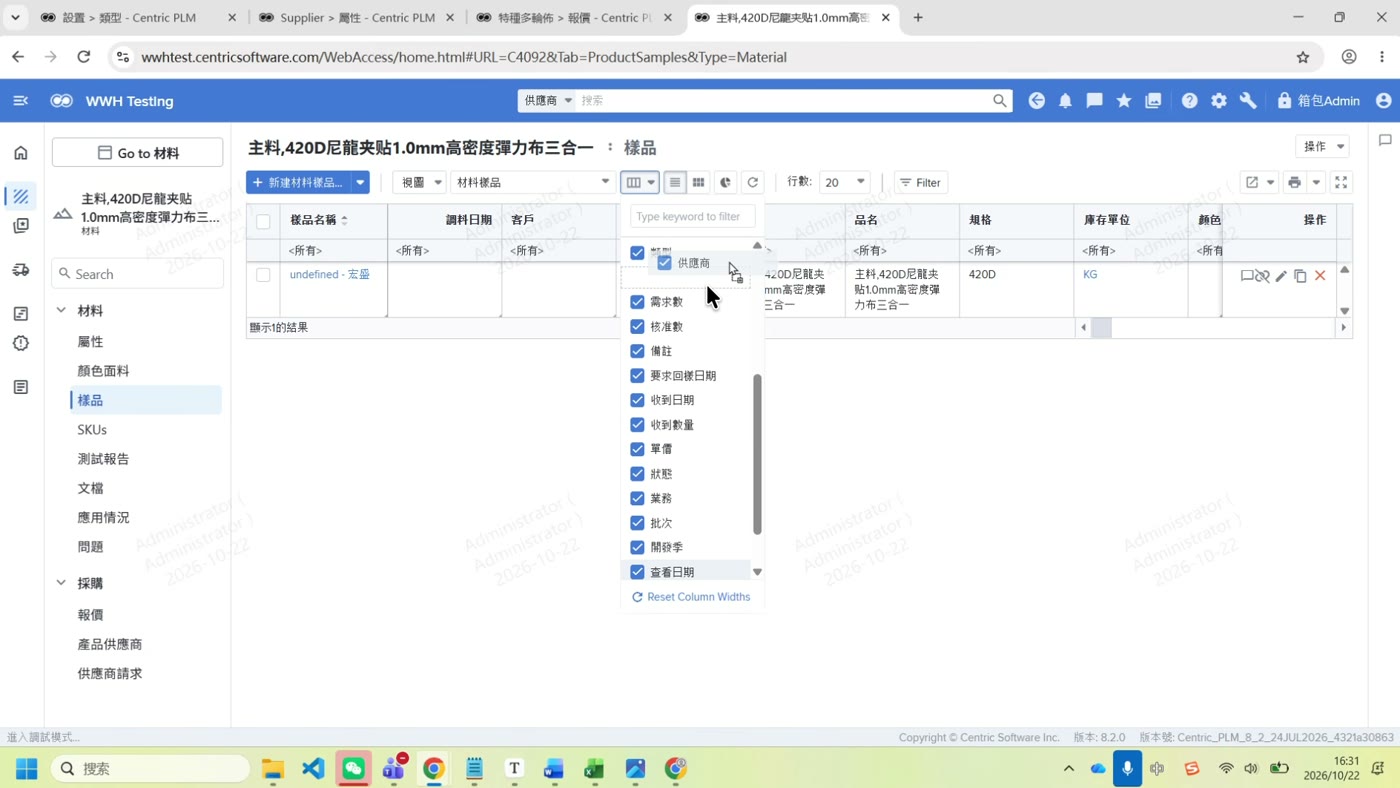This screenshot has width=1400, height=788.
Task: Open the 操作 actions dropdown
Action: (x=1322, y=147)
